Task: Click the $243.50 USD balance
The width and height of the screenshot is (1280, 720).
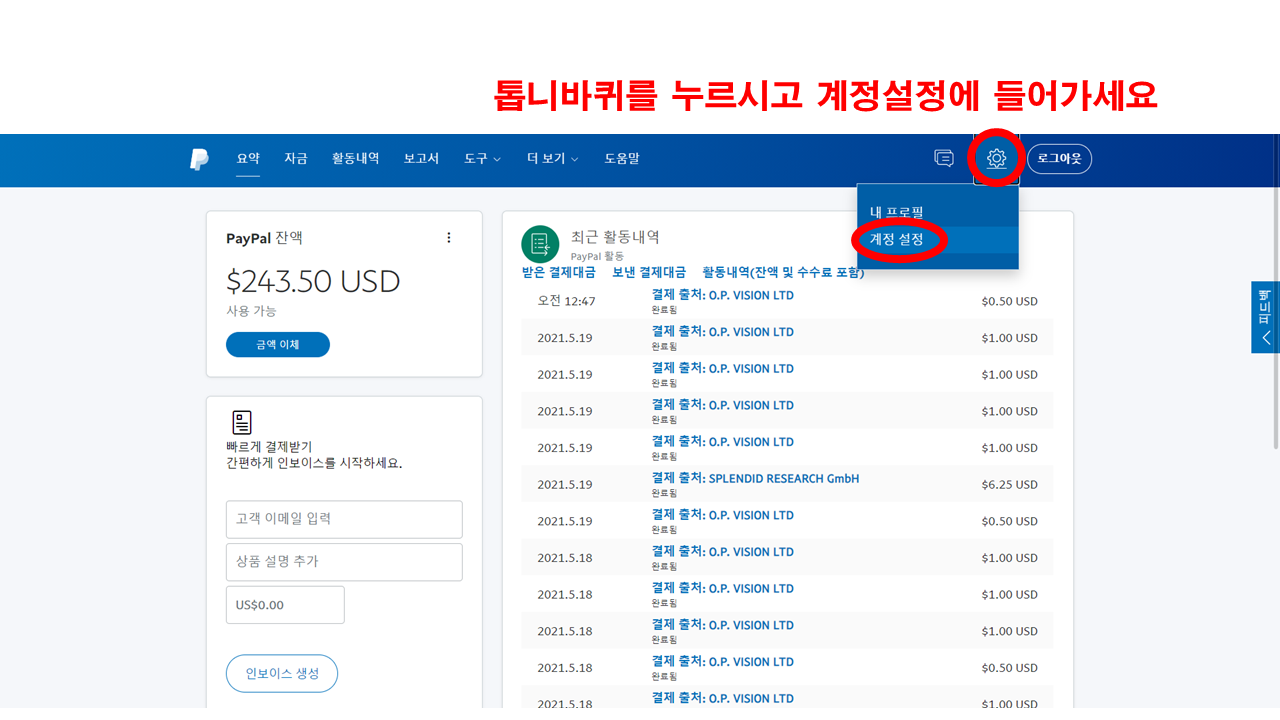Action: click(313, 281)
